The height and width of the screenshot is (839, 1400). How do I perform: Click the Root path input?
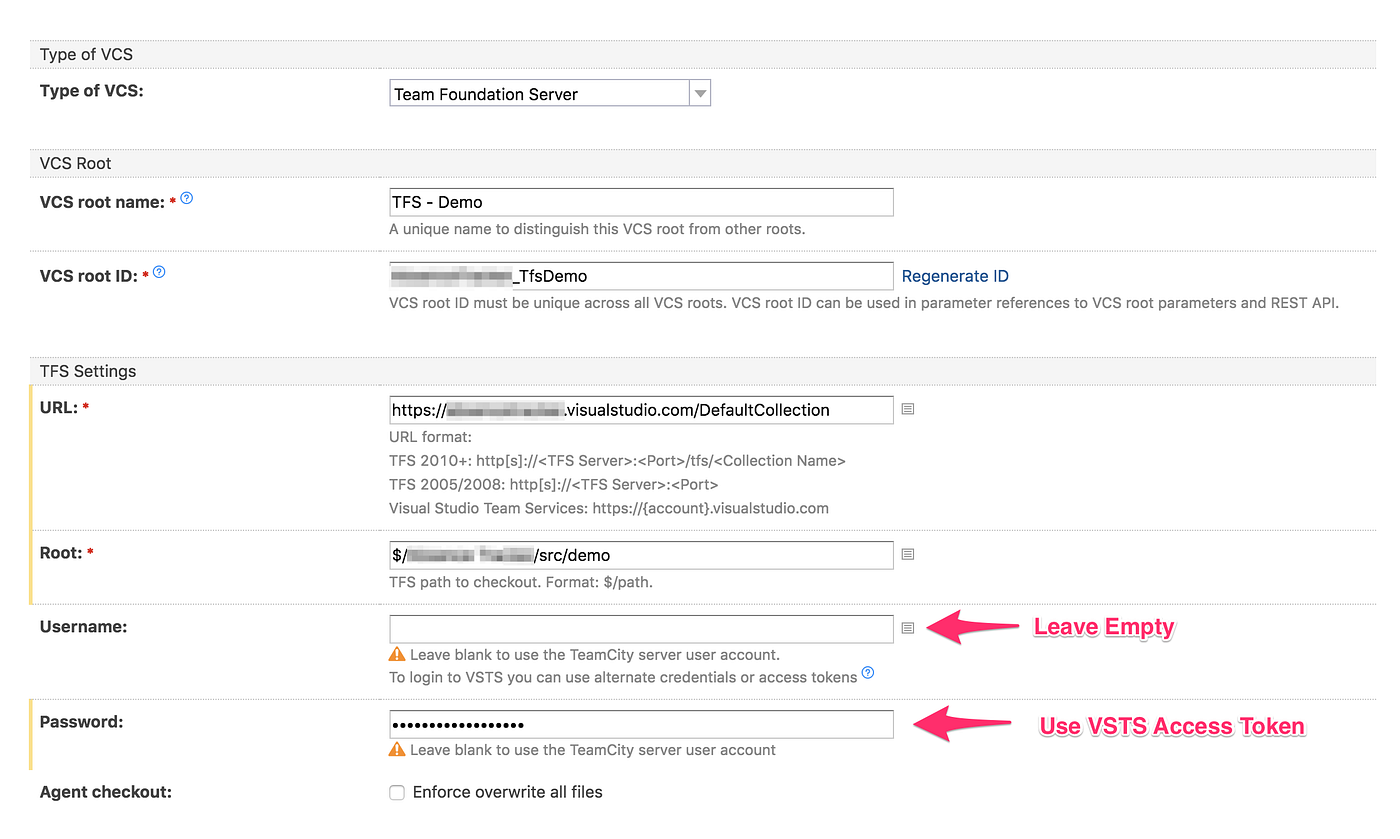(640, 554)
